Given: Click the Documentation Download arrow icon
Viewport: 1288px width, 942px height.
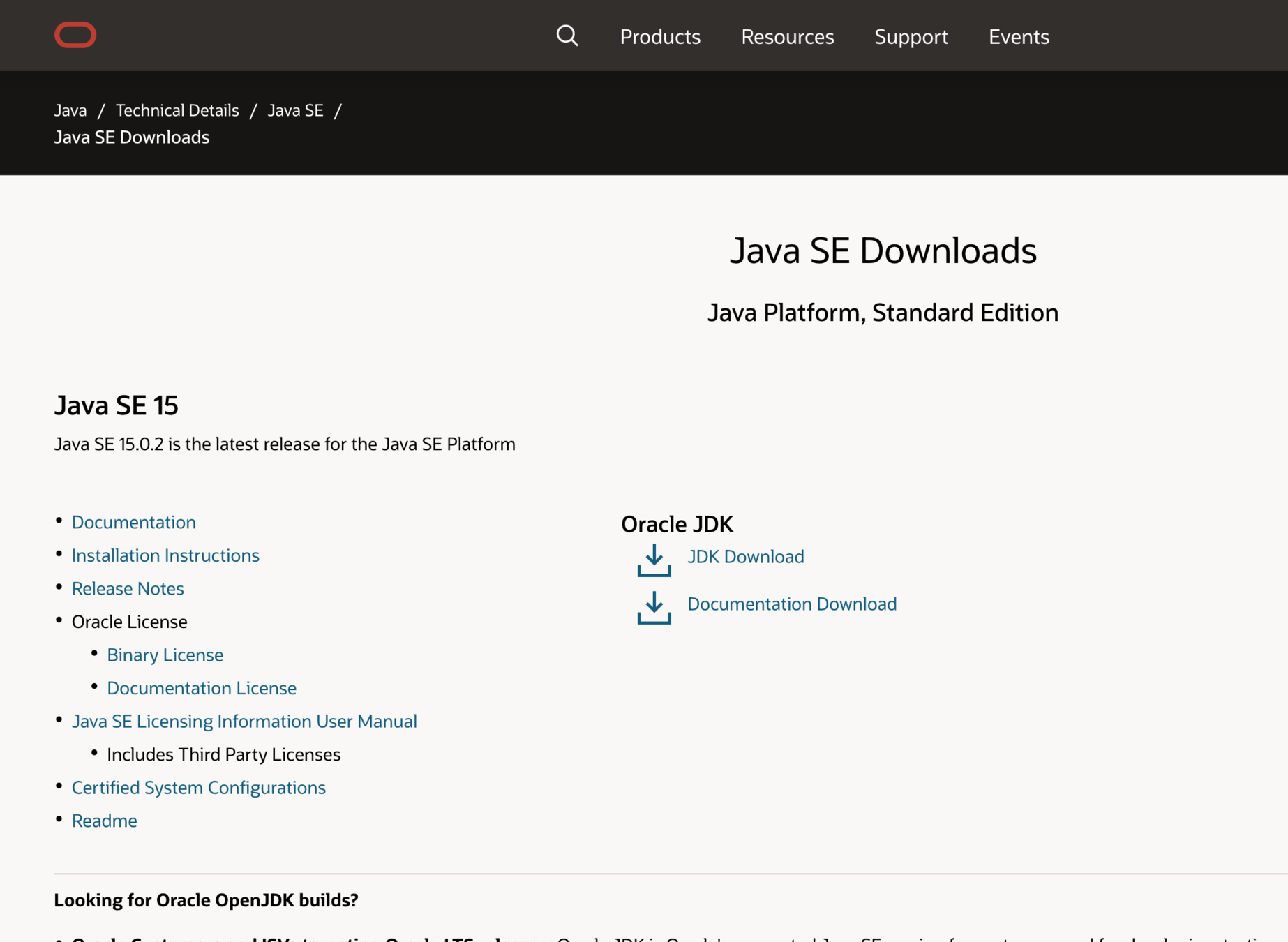Looking at the screenshot, I should (654, 607).
